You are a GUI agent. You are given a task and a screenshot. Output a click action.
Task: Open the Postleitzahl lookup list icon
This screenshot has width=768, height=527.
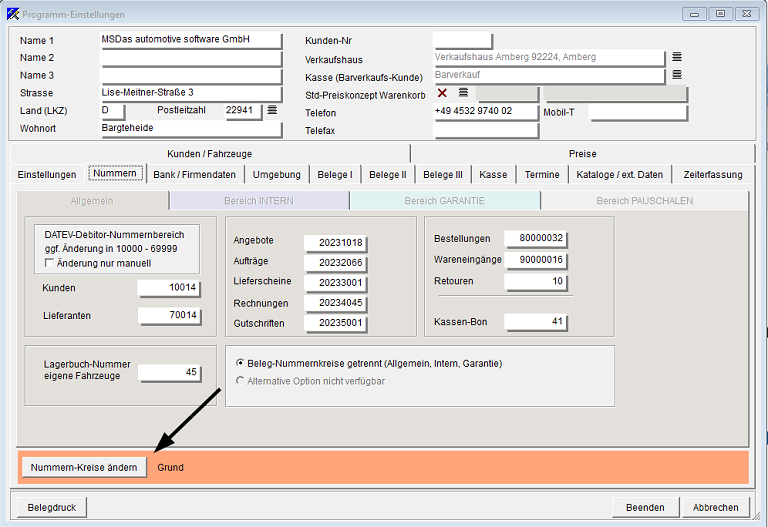pyautogui.click(x=272, y=110)
